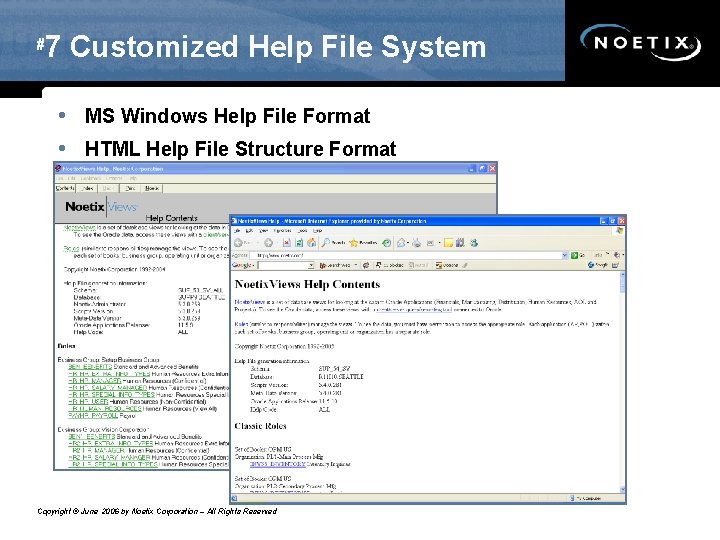The image size is (720, 540).
Task: Click the Classic Roles heading in IE page
Action: coord(260,426)
